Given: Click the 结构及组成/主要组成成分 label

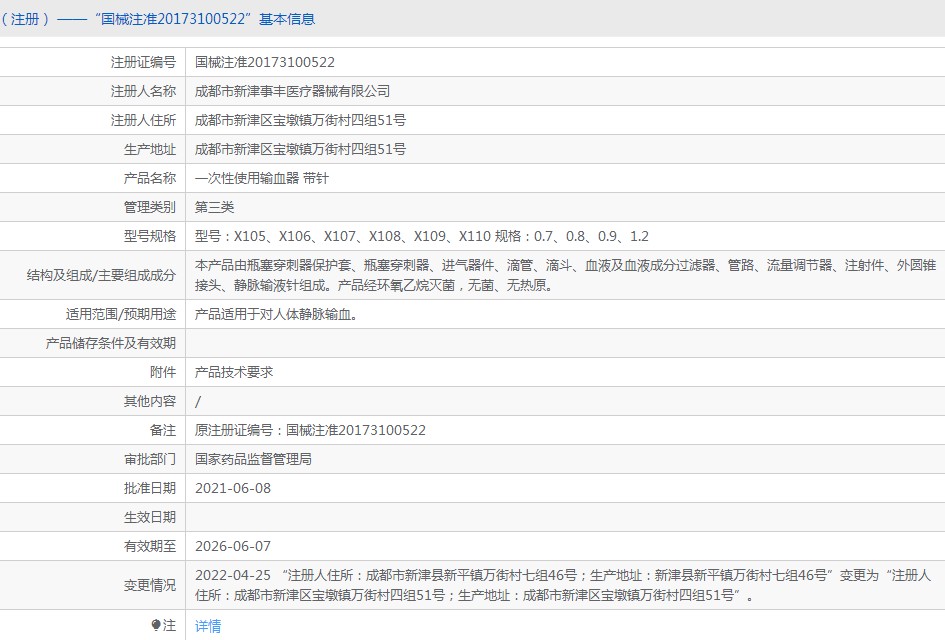Looking at the screenshot, I should (x=101, y=275).
